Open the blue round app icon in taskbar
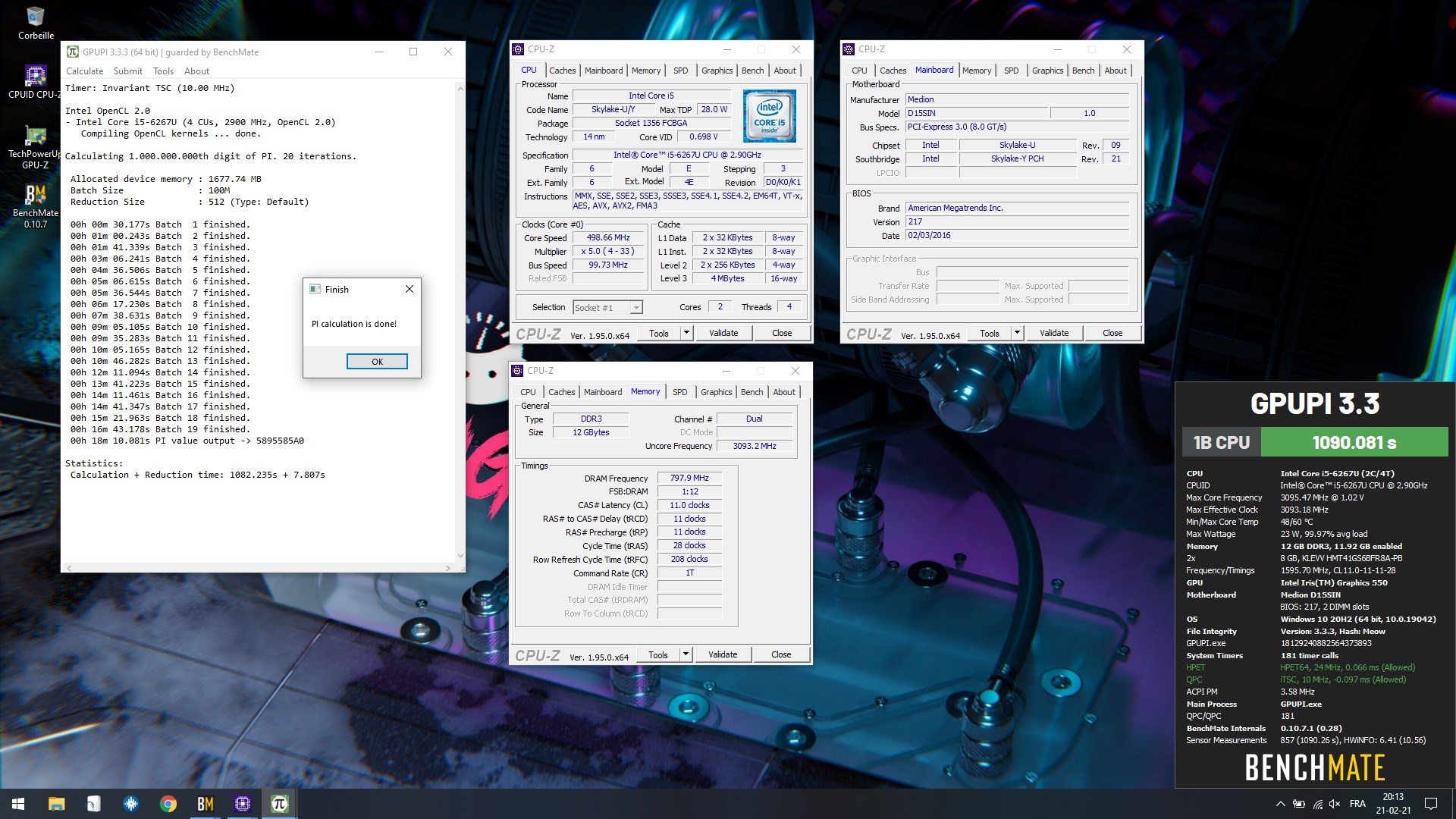The height and width of the screenshot is (819, 1456). coord(130,804)
